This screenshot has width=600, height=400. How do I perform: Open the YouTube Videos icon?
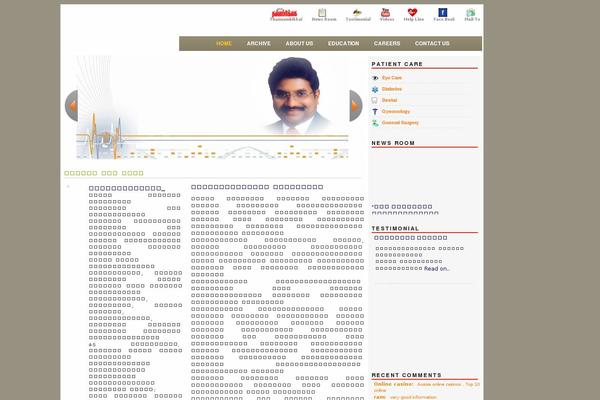[385, 13]
